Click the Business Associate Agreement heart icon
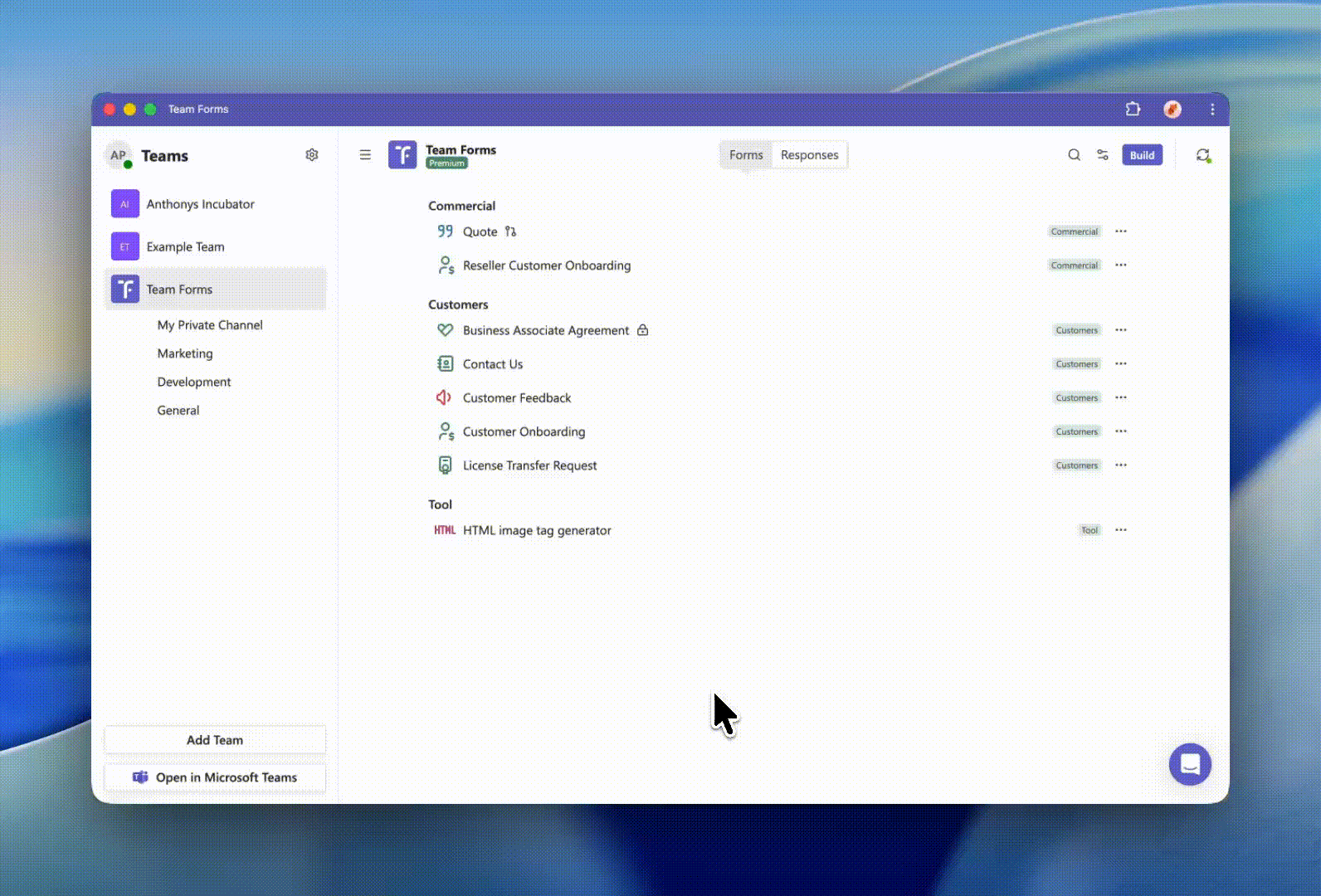1321x896 pixels. pos(446,330)
